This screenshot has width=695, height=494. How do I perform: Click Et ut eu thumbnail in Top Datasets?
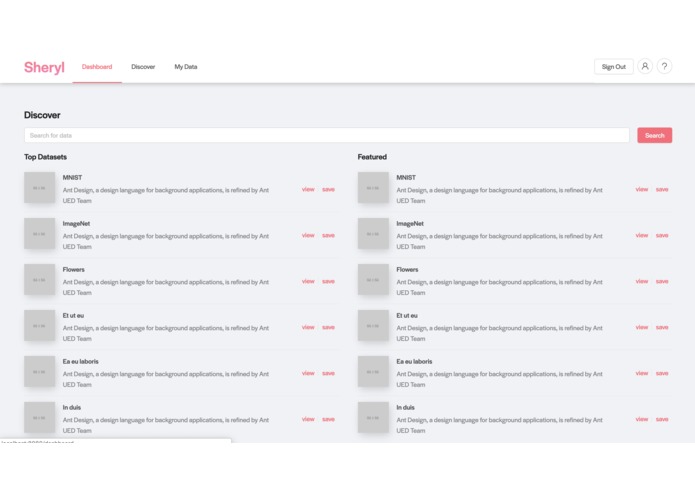[39, 326]
